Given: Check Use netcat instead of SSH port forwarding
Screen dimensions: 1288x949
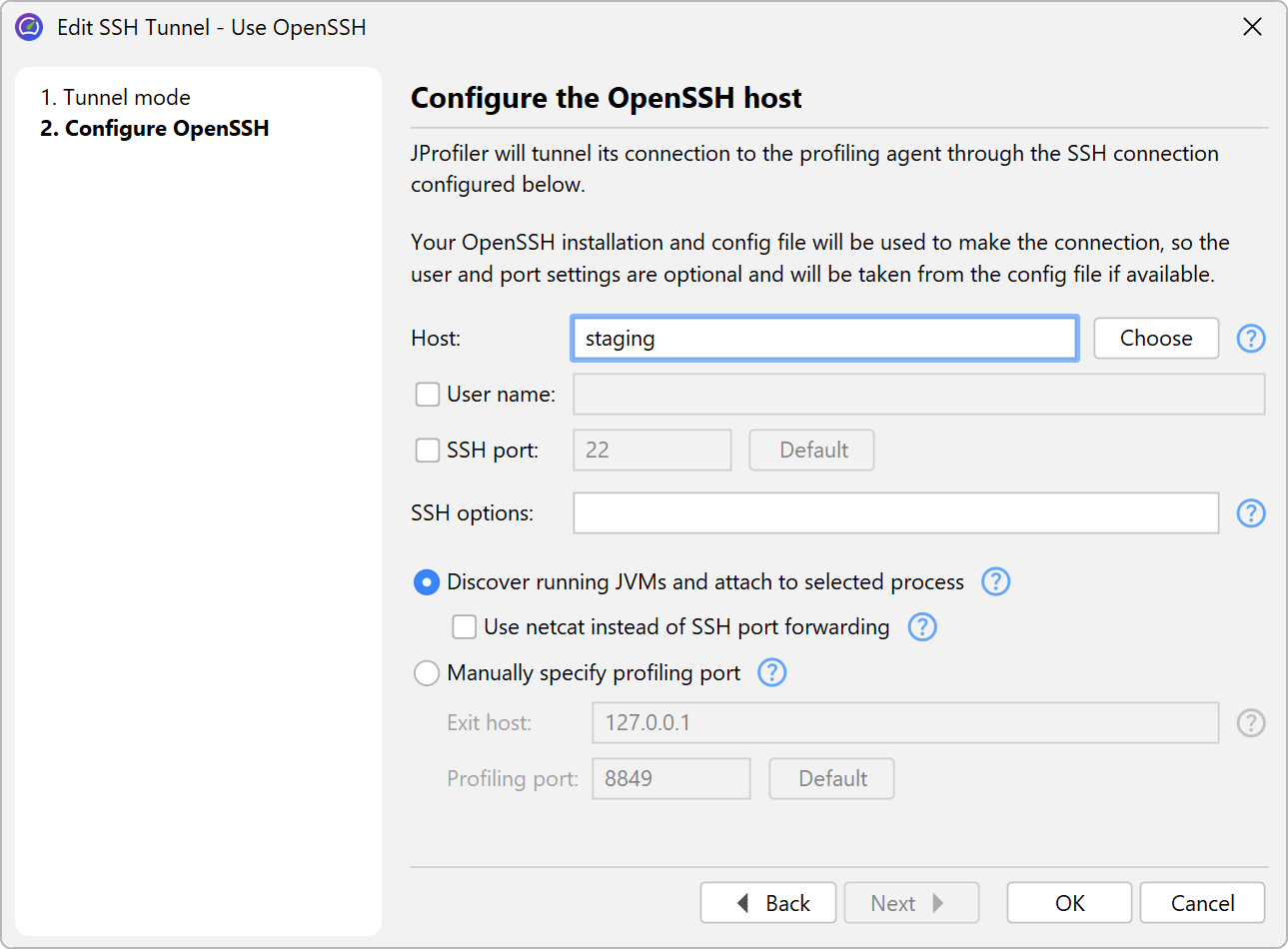Looking at the screenshot, I should pyautogui.click(x=465, y=627).
